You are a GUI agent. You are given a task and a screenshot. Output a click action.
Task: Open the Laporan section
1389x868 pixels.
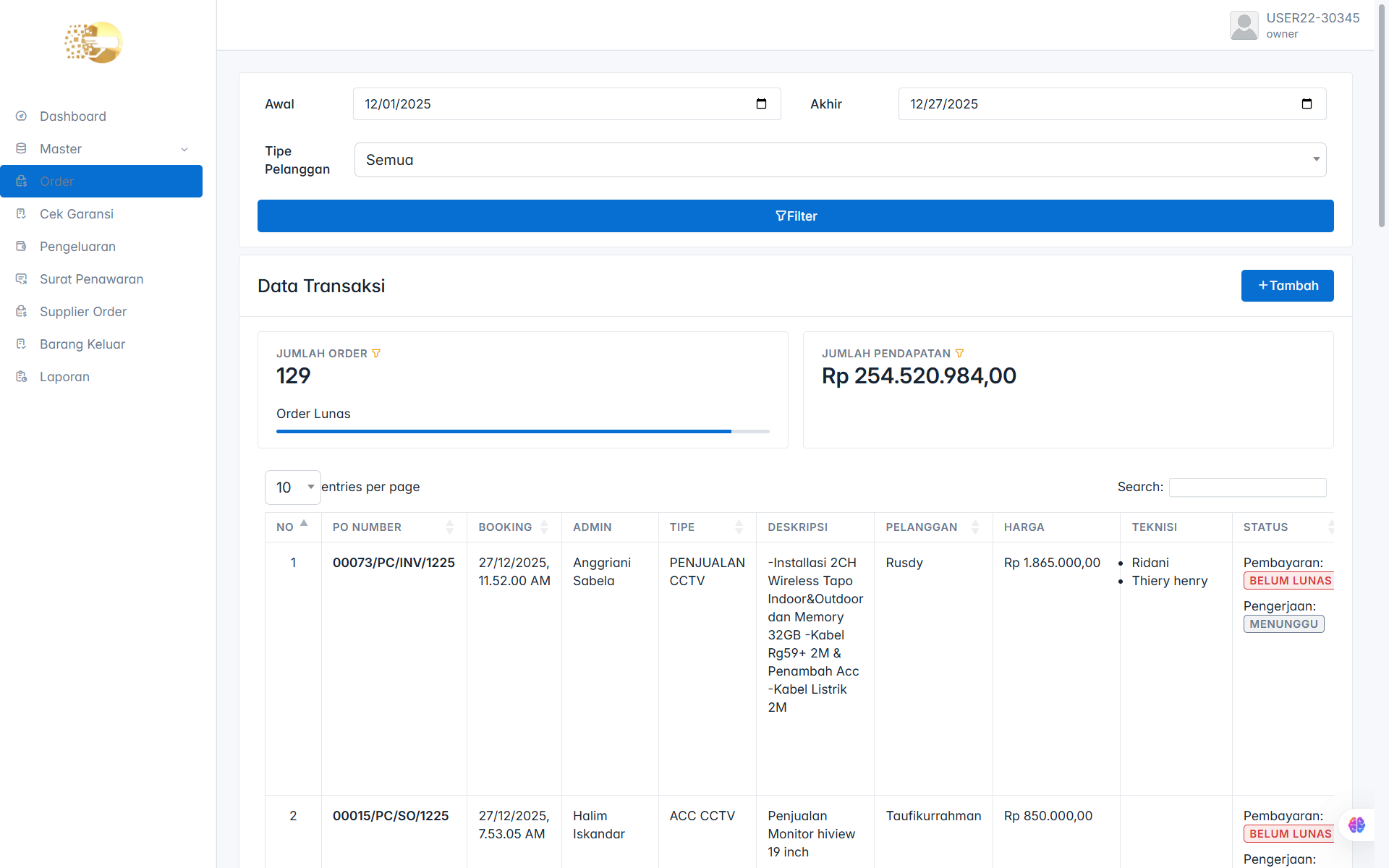65,376
